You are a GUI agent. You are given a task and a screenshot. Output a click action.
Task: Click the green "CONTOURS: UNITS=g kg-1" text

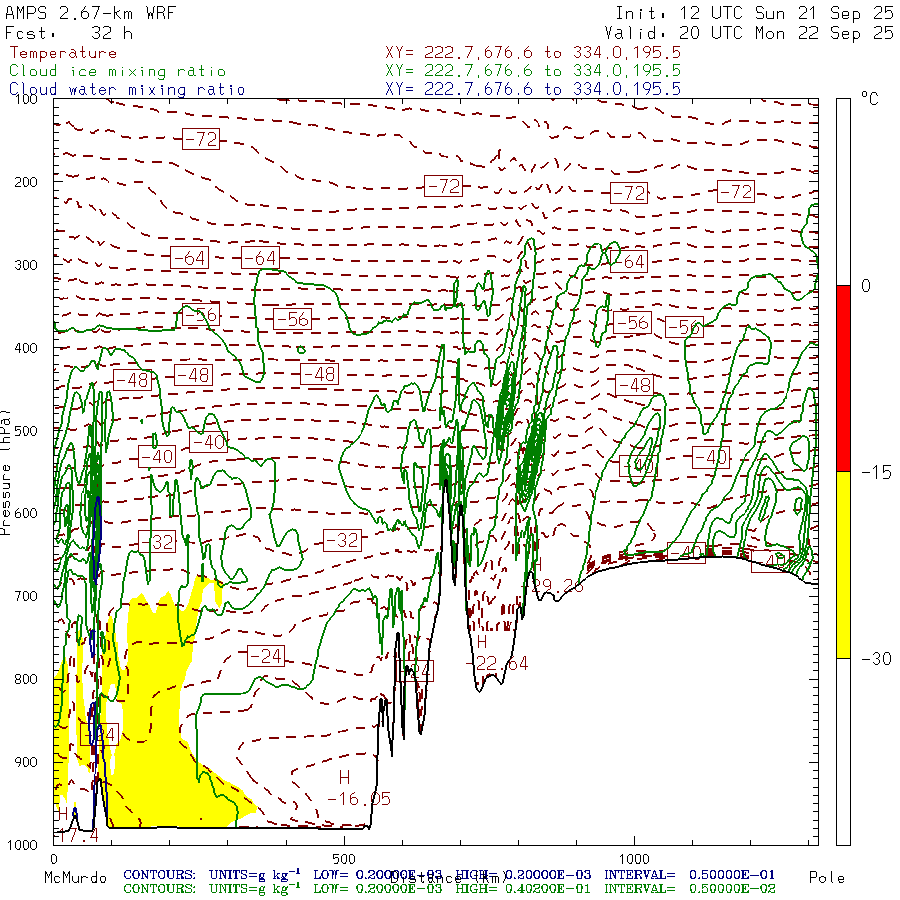click(x=211, y=889)
